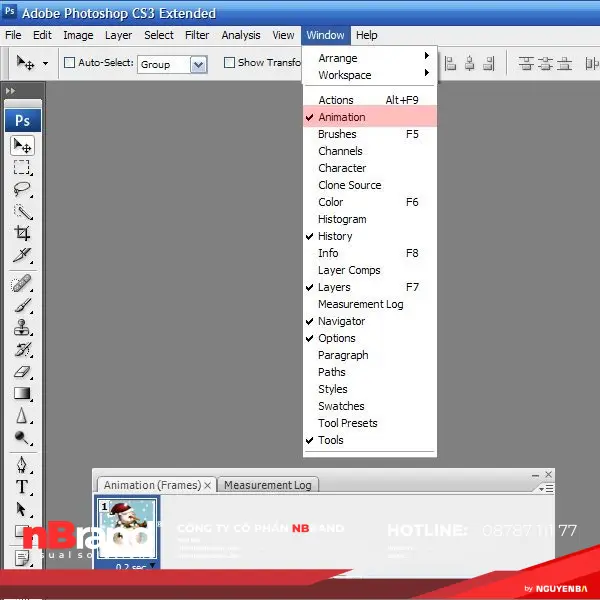Choose Actions from the Window menu
600x600 pixels.
coord(370,100)
